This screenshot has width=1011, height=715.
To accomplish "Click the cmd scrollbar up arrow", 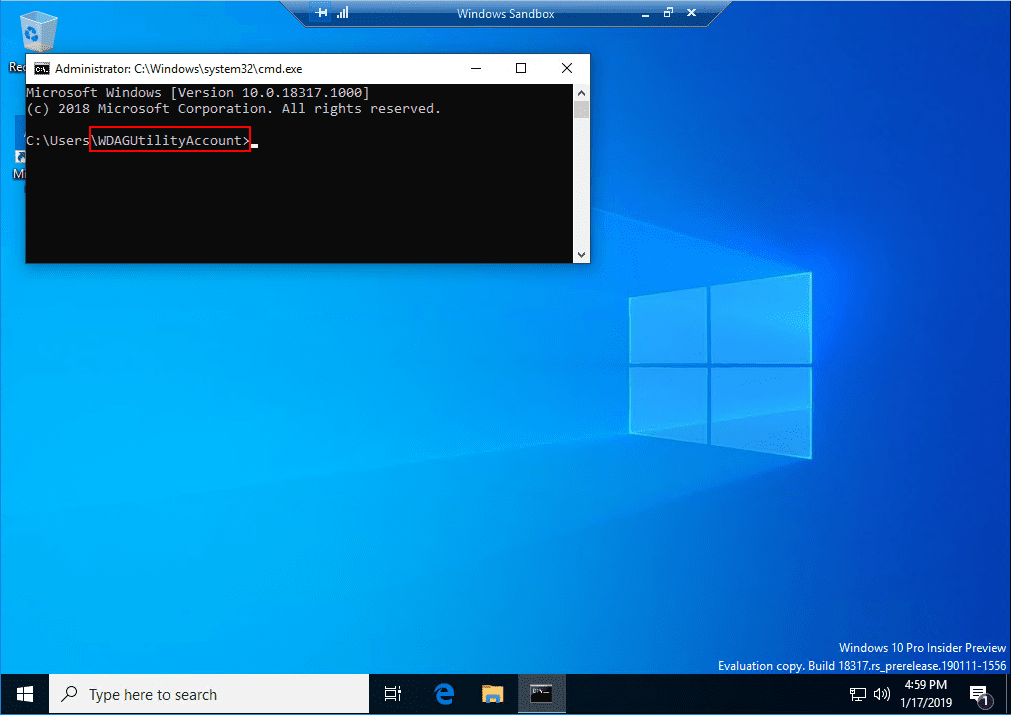I will 582,93.
